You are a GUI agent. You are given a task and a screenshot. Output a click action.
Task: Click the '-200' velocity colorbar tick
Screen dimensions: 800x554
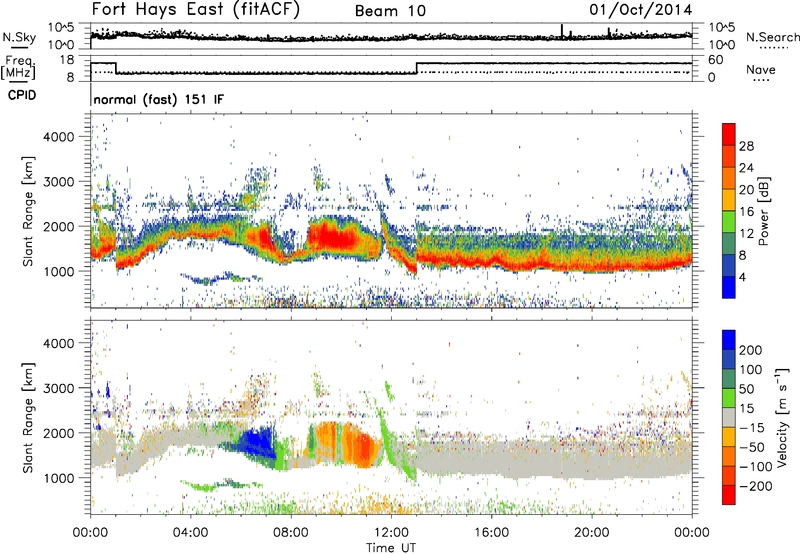756,486
